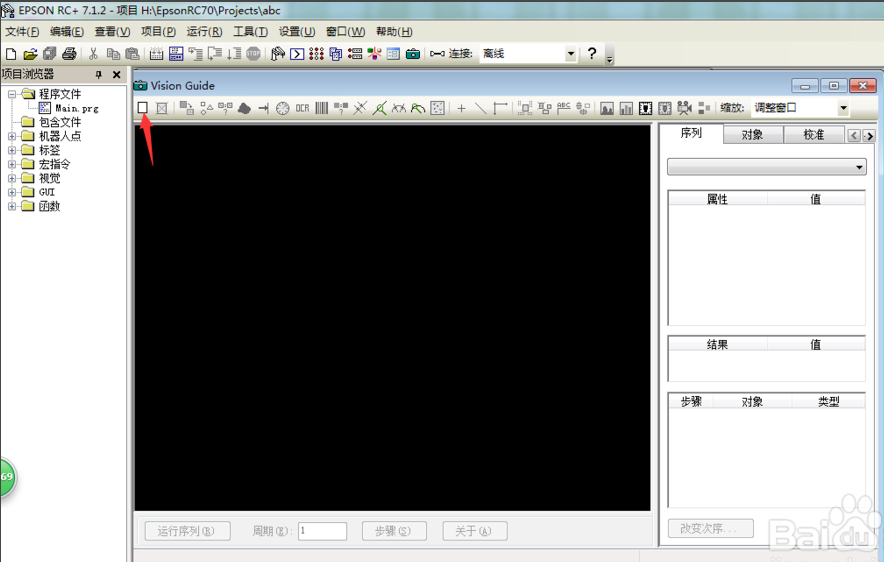Image resolution: width=884 pixels, height=562 pixels.
Task: Open the 编辑(E) menu
Action: coord(67,32)
